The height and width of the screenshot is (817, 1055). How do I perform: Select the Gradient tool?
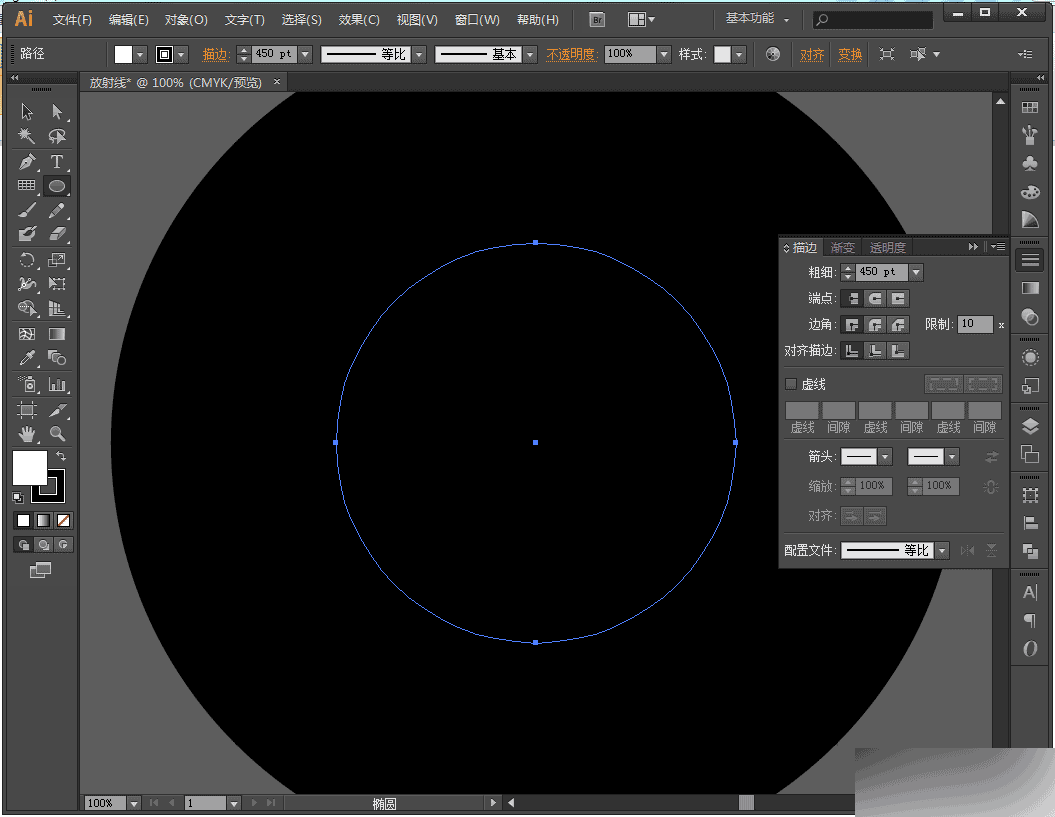[57, 334]
